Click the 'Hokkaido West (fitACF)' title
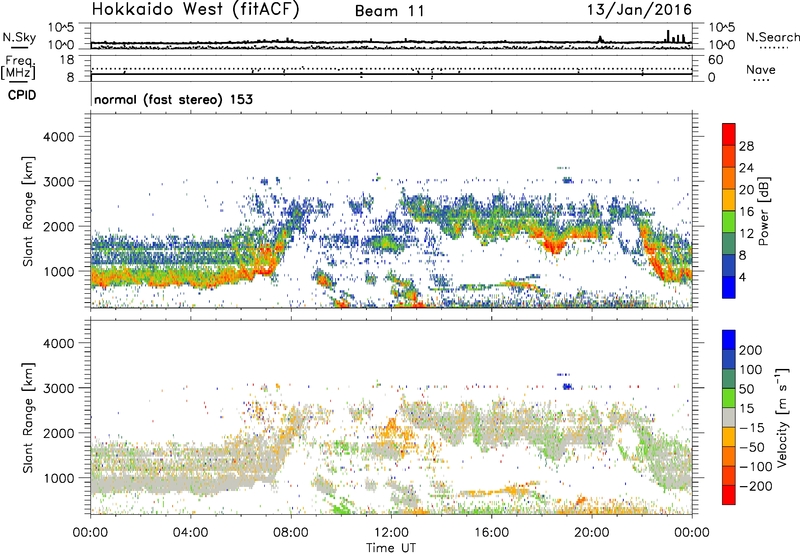The width and height of the screenshot is (800, 554). (195, 10)
